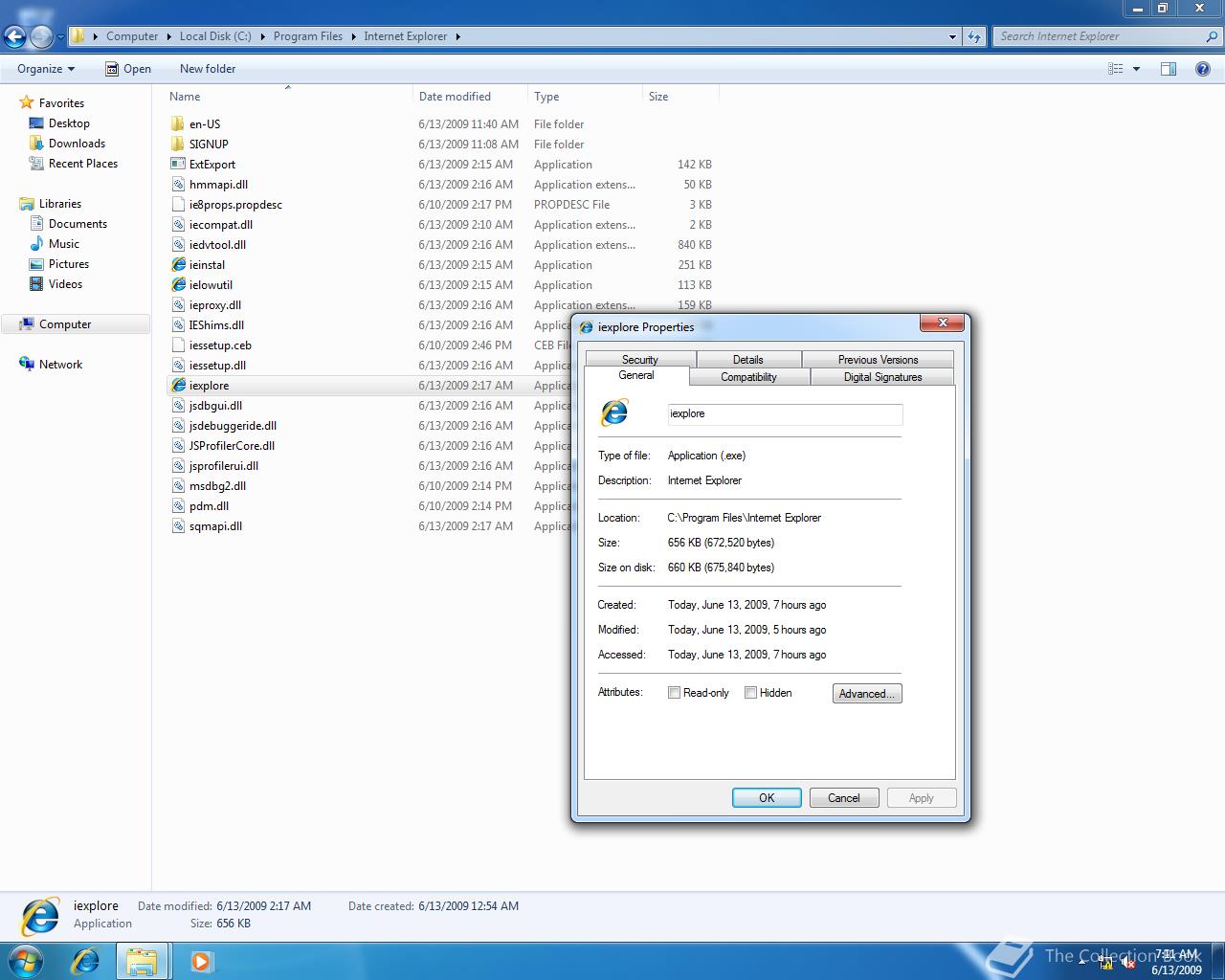1225x980 pixels.
Task: Switch to the Security tab
Action: point(640,360)
